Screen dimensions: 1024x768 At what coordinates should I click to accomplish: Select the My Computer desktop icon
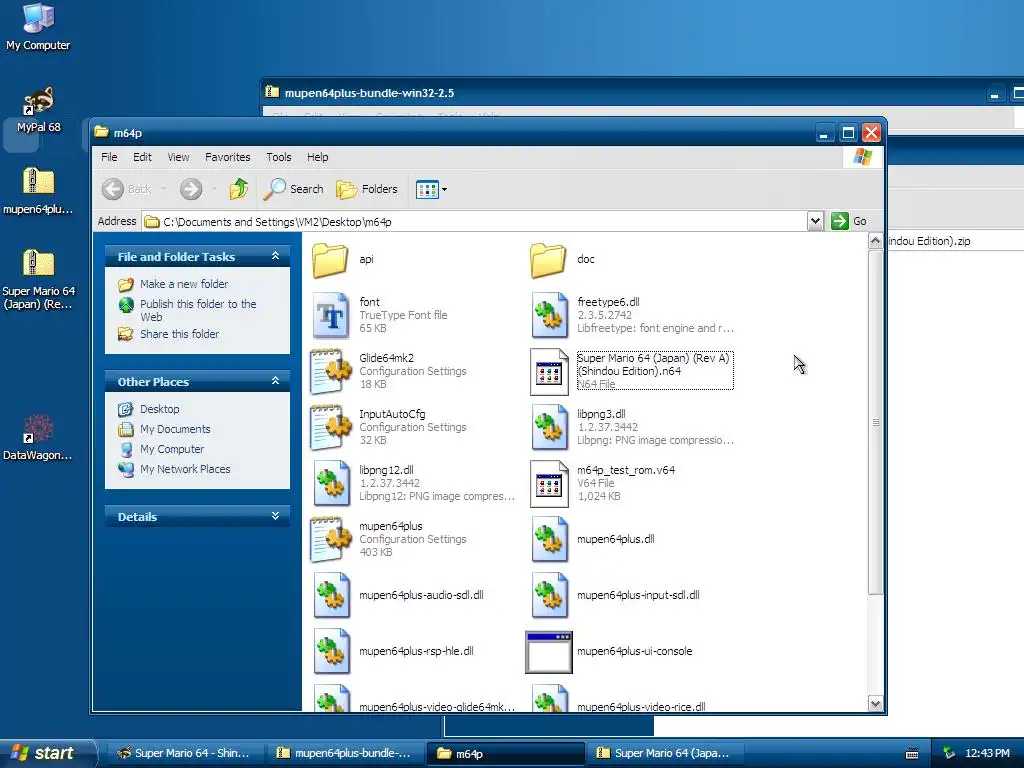coord(38,27)
